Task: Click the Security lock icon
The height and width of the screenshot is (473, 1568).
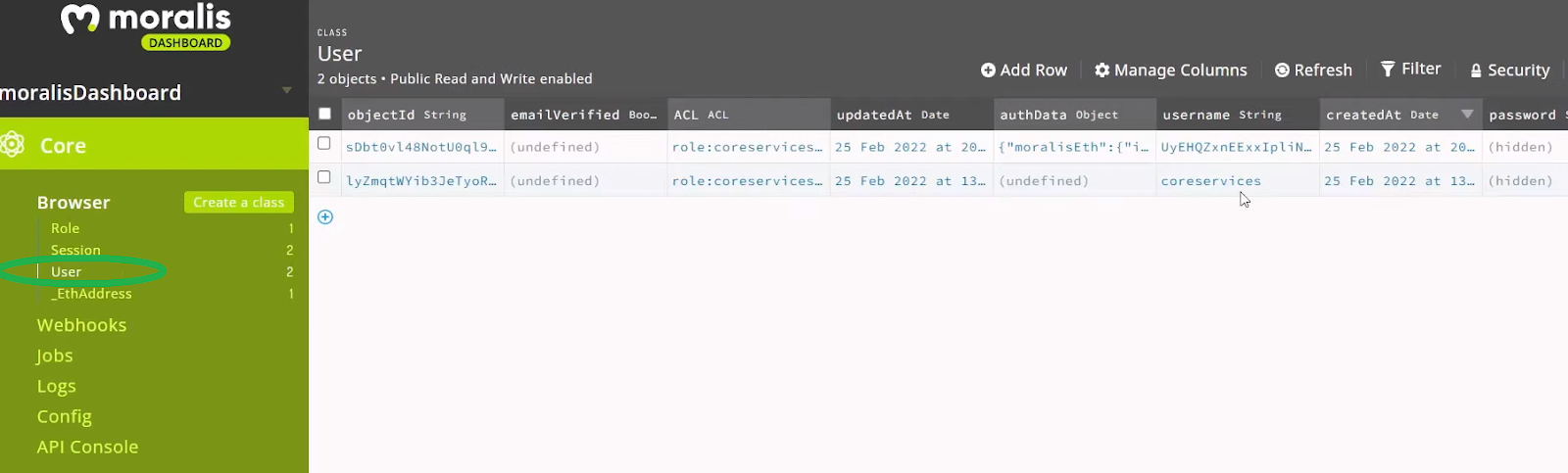Action: click(1476, 71)
